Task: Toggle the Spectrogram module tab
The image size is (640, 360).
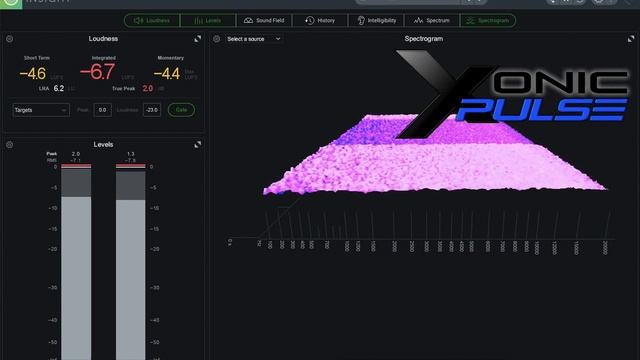Action: pos(488,20)
